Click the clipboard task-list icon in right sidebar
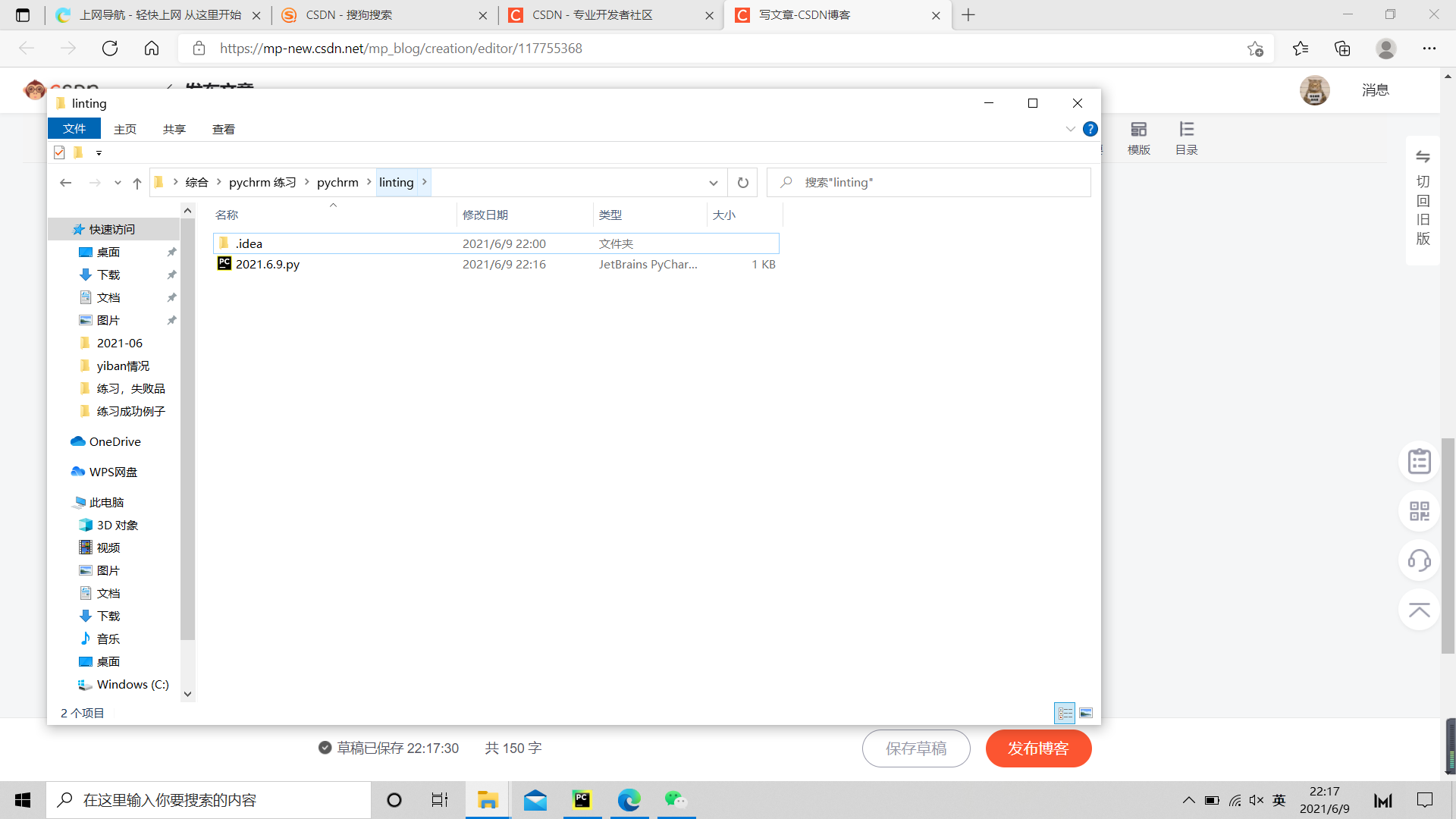 click(1419, 460)
